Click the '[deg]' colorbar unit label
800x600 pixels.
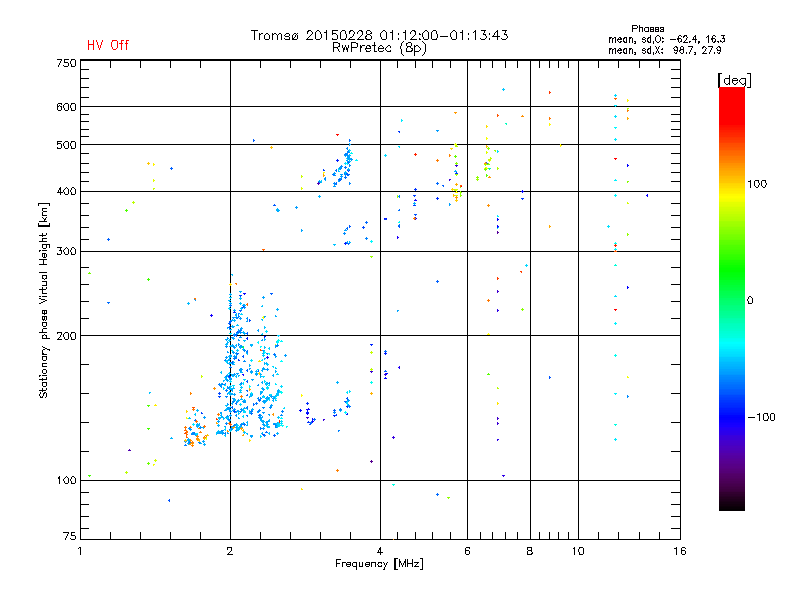coord(734,80)
